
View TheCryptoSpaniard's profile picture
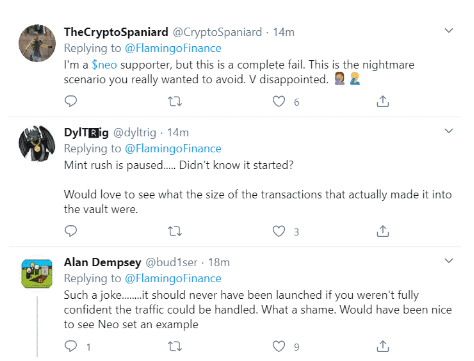click(x=37, y=43)
